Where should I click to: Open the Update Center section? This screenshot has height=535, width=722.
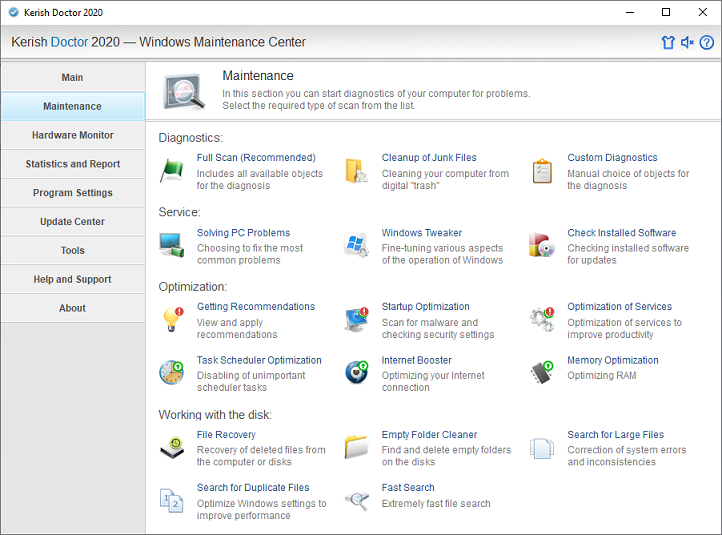(72, 222)
